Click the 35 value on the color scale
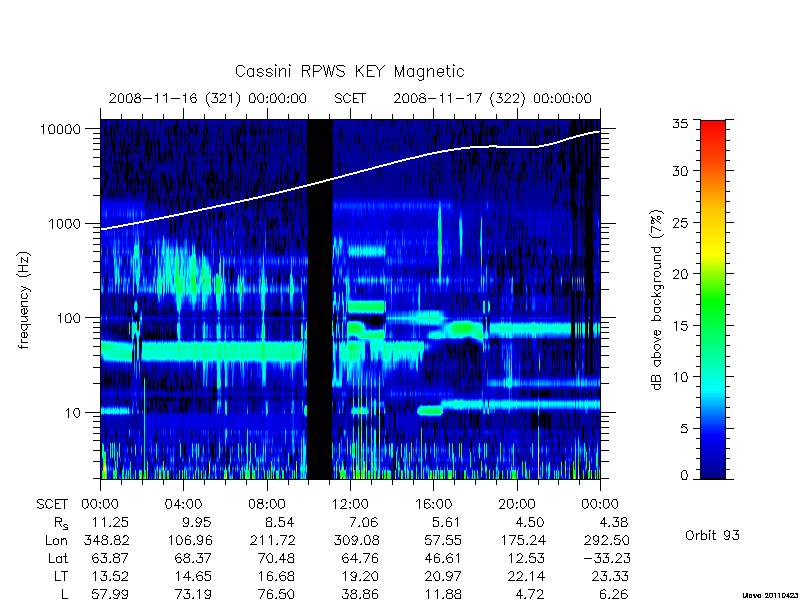800x600 pixels. click(x=680, y=124)
